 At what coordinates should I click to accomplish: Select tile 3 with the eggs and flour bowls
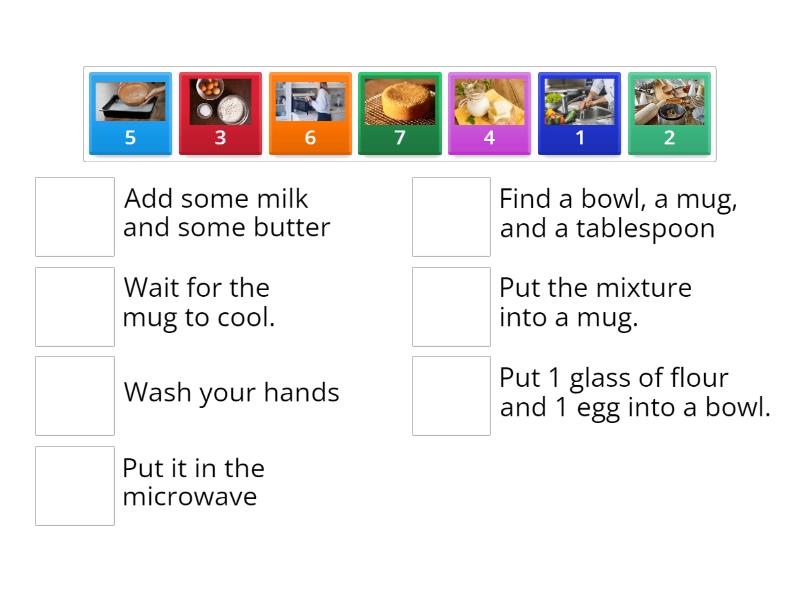pos(220,110)
